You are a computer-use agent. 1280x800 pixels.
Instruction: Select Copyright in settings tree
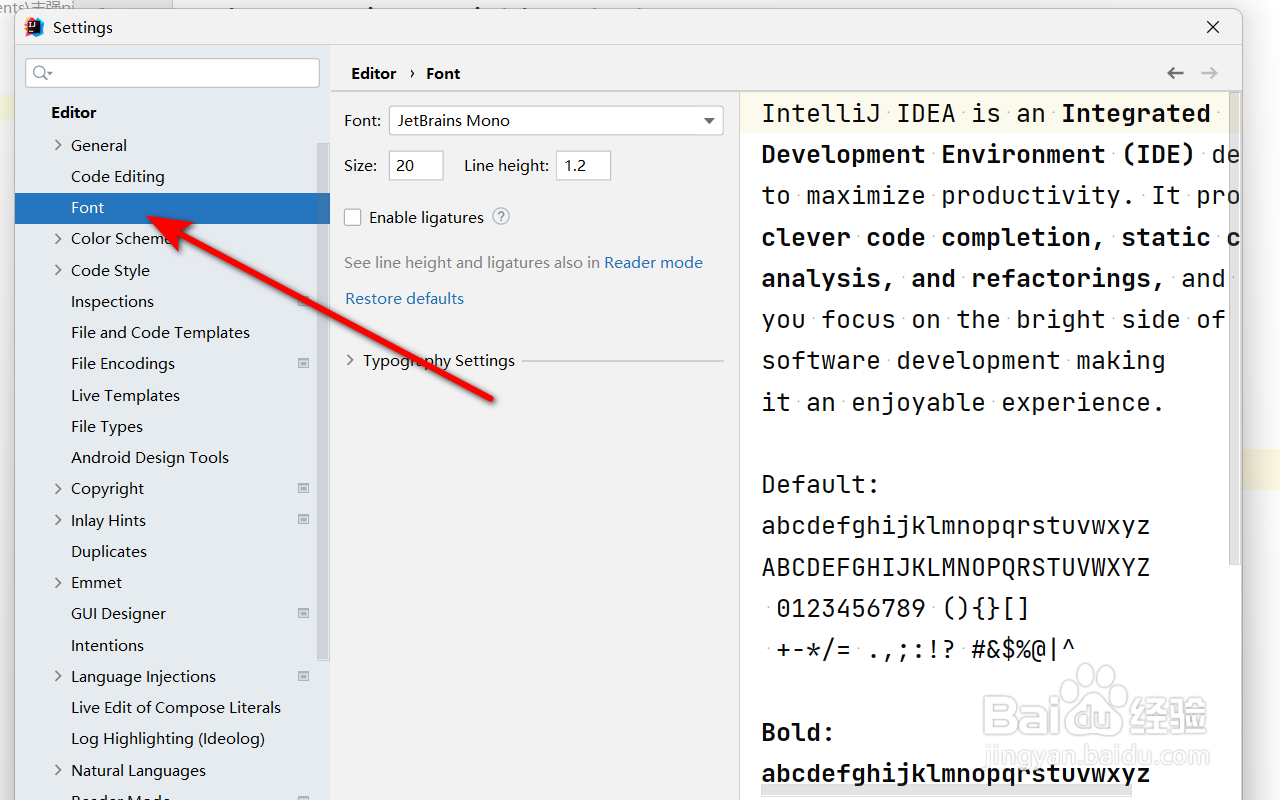(x=107, y=489)
